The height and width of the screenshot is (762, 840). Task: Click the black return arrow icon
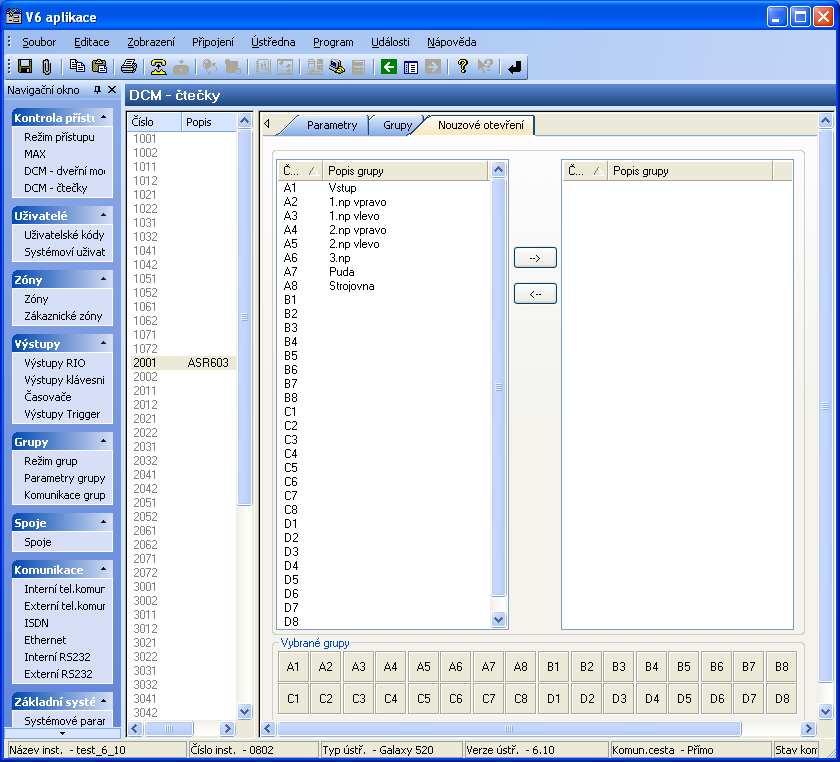pos(515,66)
